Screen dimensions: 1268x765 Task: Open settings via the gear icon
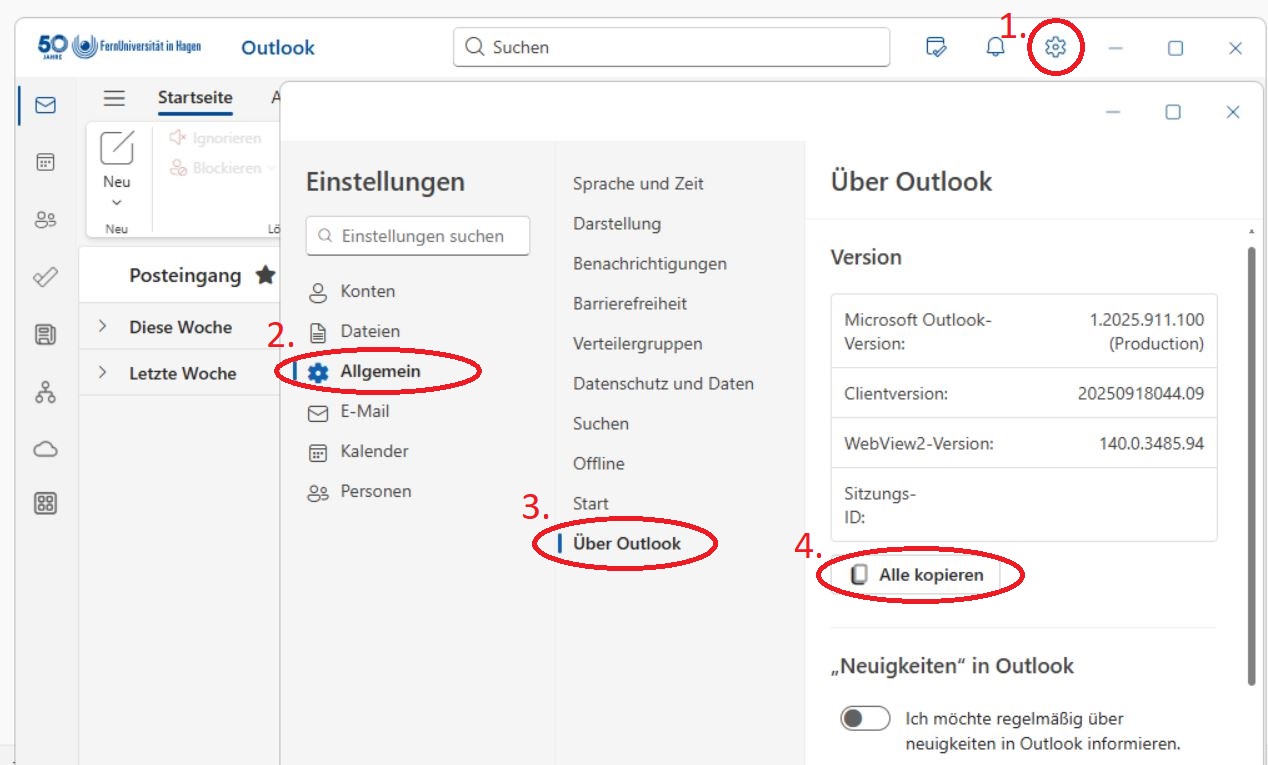[1055, 47]
